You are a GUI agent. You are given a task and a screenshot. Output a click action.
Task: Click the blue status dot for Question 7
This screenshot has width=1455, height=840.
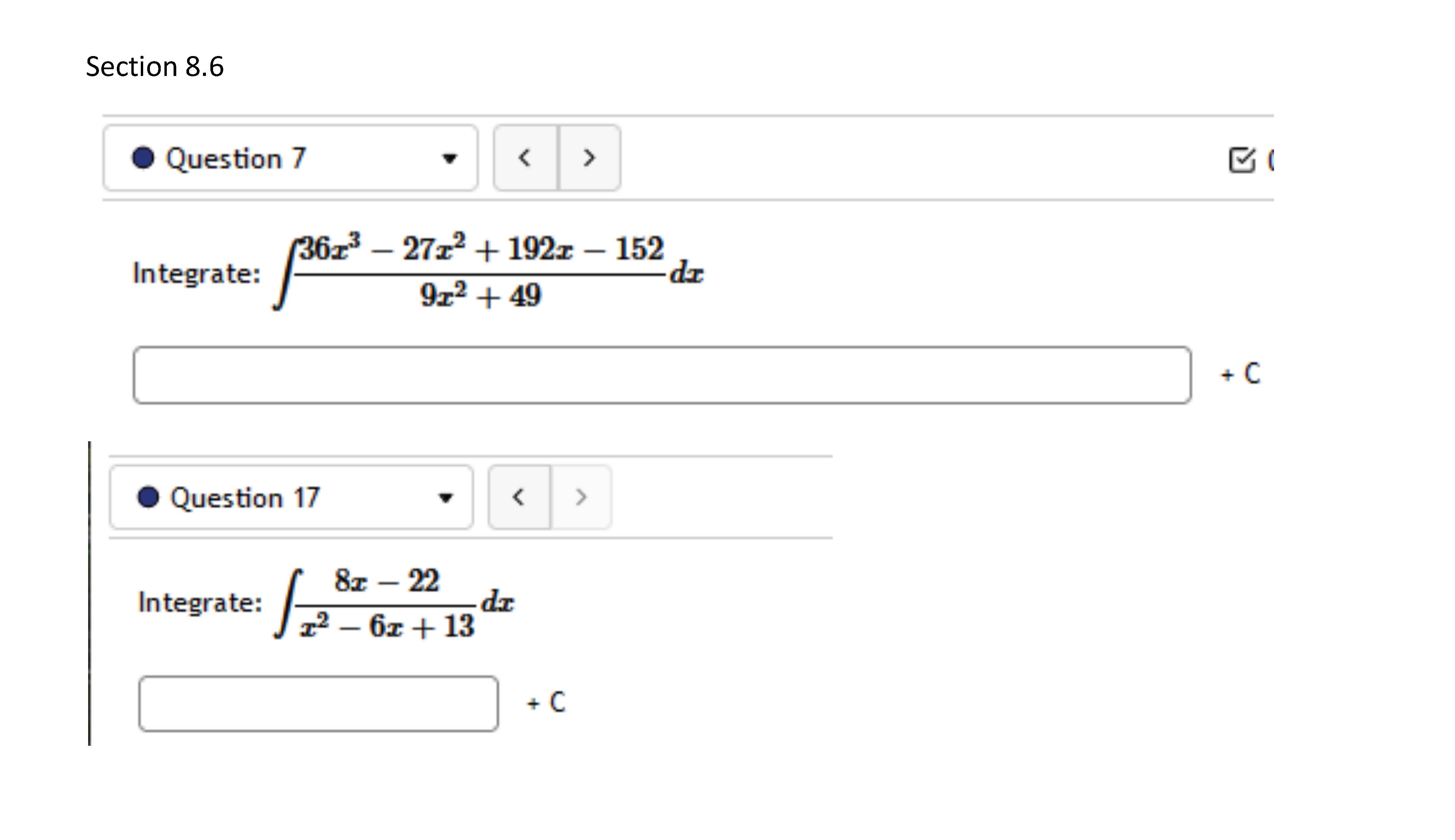pos(143,157)
